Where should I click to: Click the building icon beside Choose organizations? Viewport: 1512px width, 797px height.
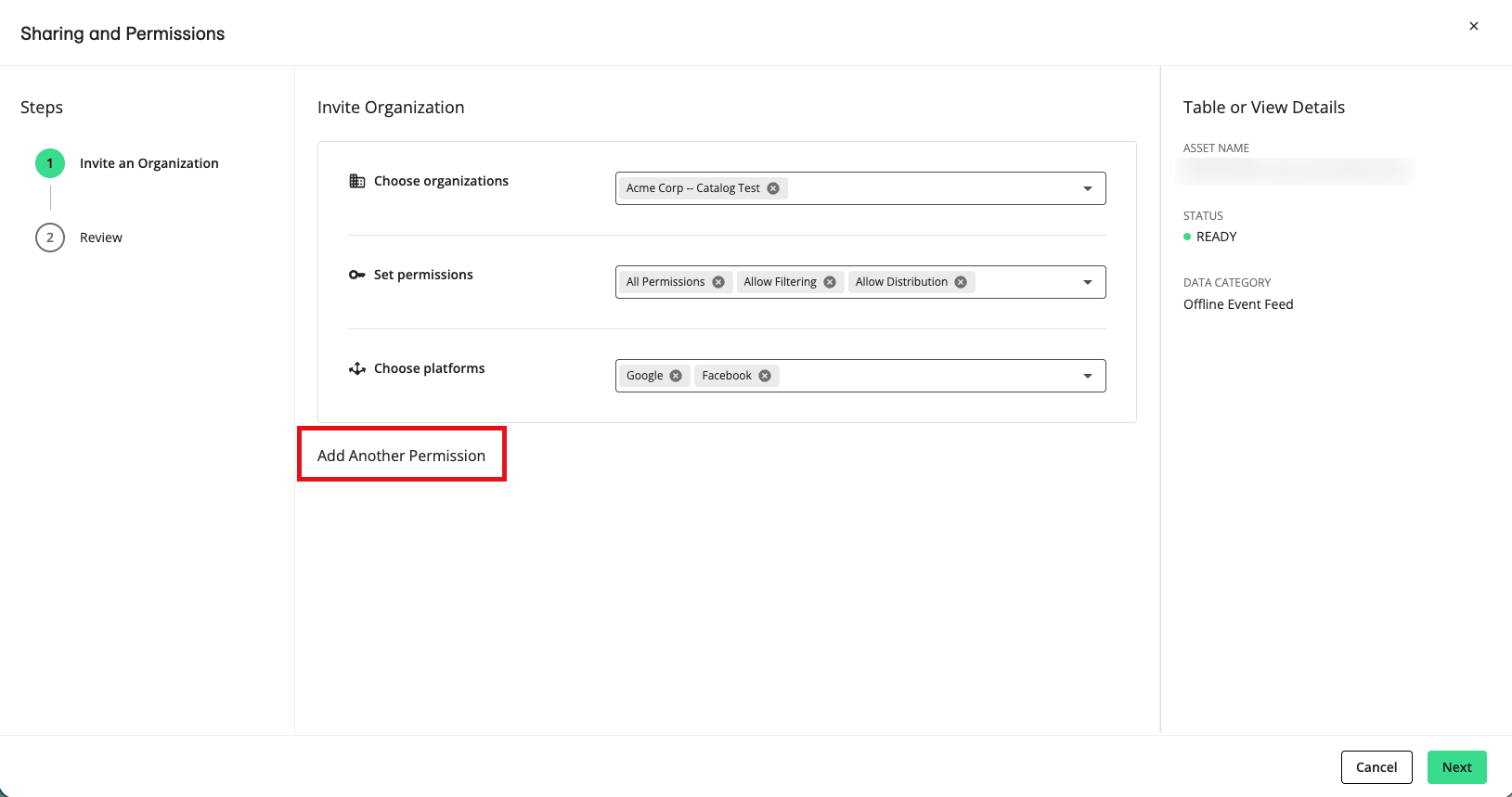tap(357, 181)
